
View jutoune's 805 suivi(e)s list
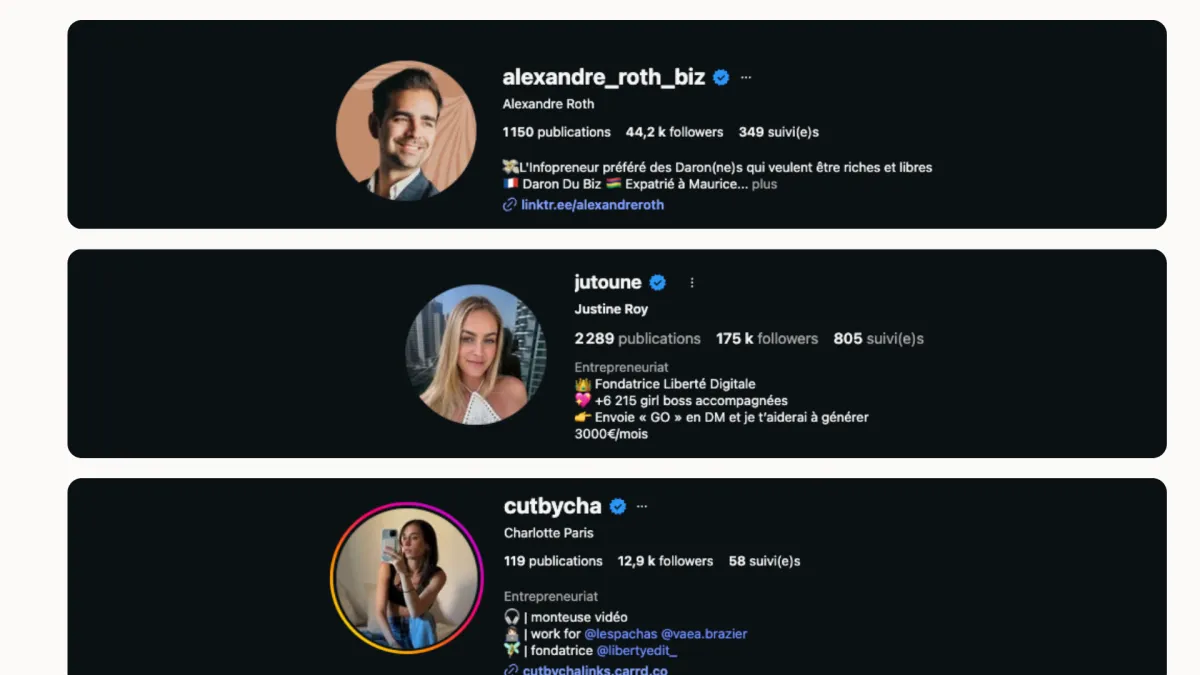(879, 339)
